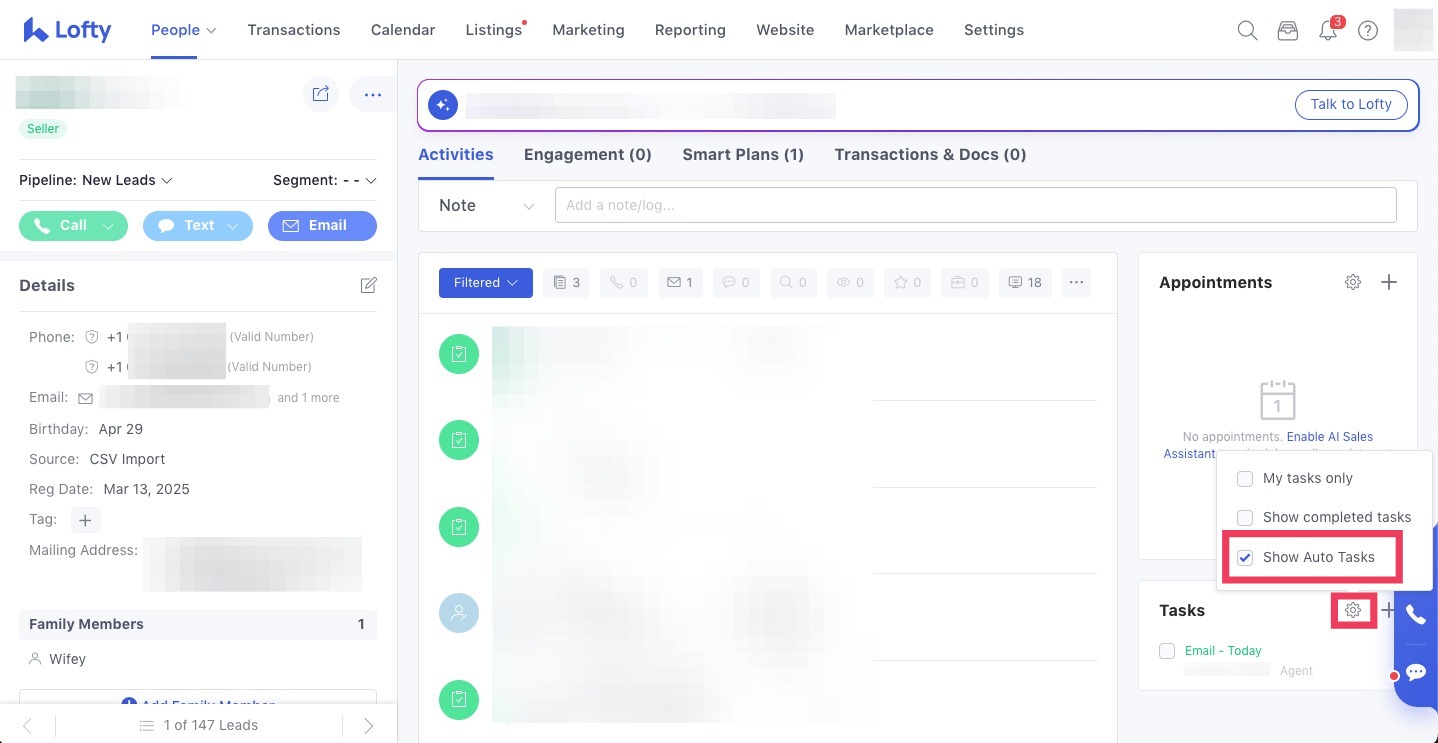This screenshot has width=1438, height=743.
Task: Click the Talk to Lofty button
Action: (1350, 105)
